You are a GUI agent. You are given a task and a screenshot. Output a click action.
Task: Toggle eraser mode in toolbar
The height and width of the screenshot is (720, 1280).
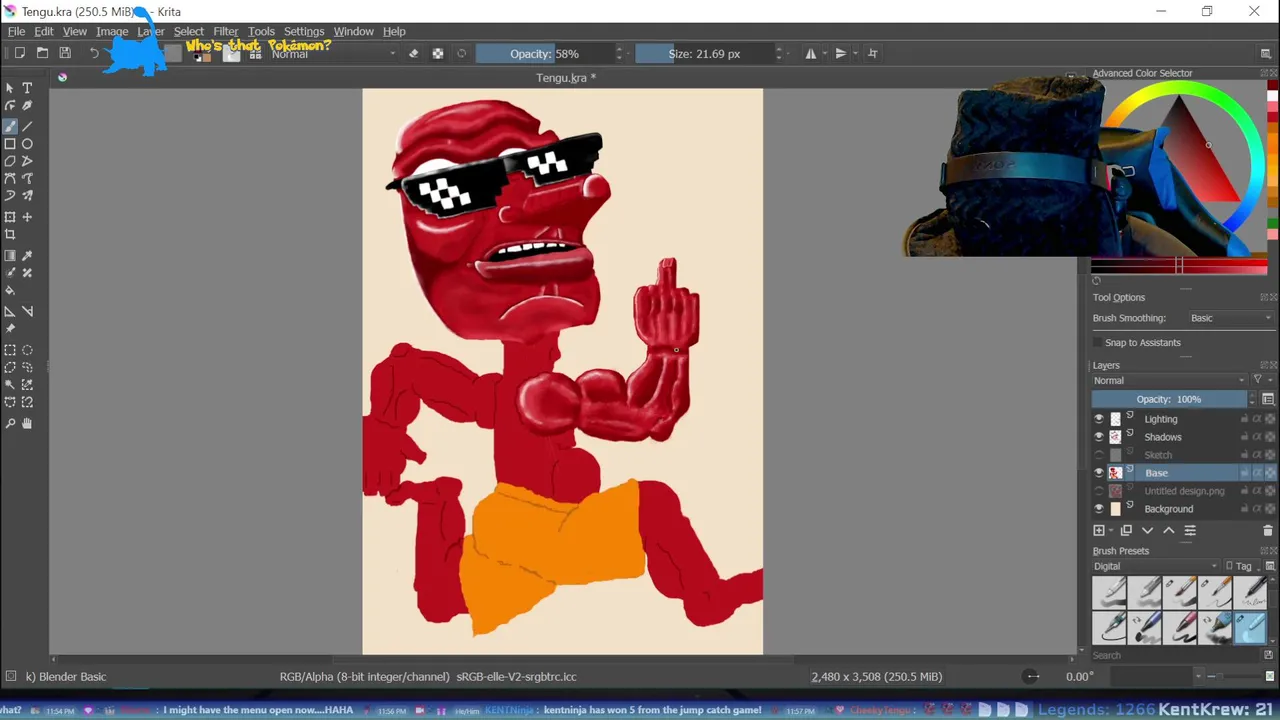414,53
